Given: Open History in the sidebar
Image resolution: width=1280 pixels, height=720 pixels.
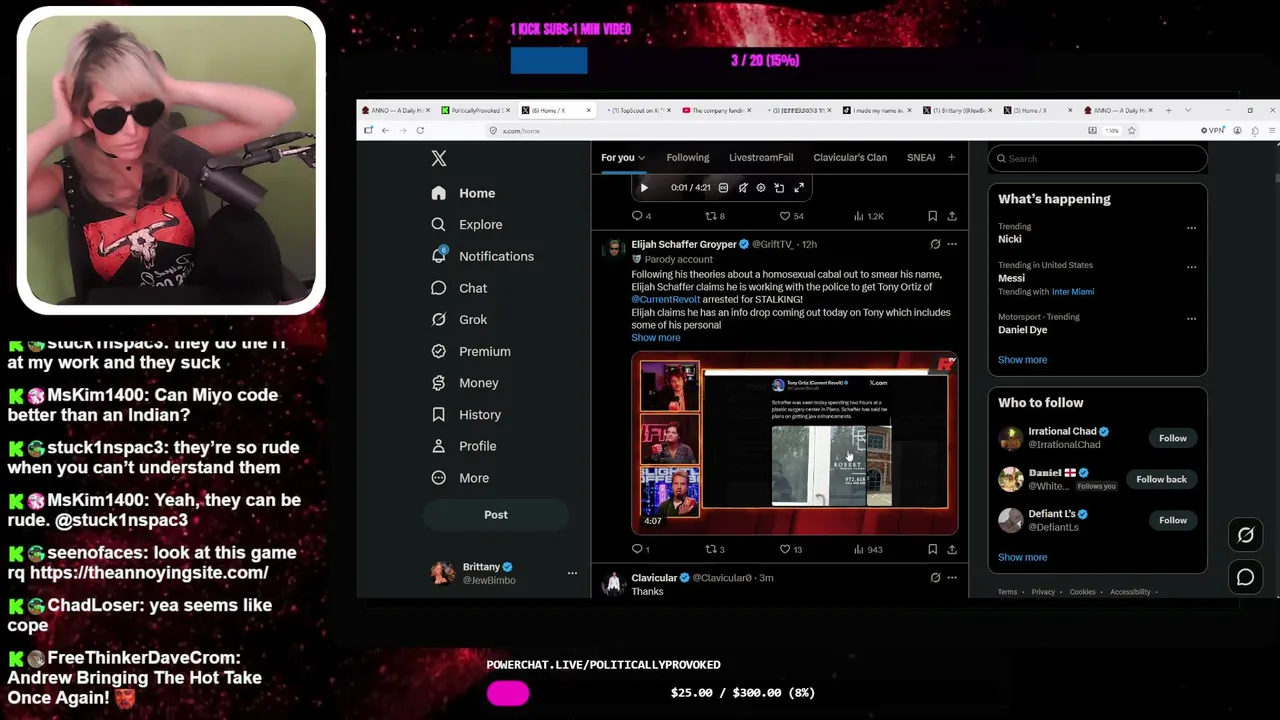Looking at the screenshot, I should tap(466, 415).
